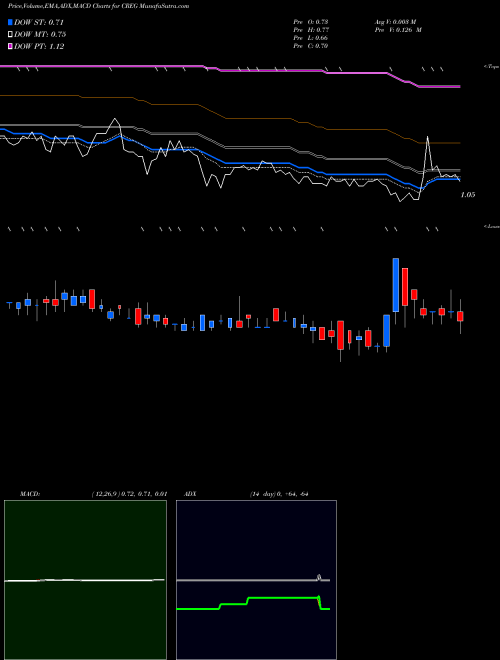
Task: Click the 'DOW PT: 1.12' label
Action: pos(39,47)
